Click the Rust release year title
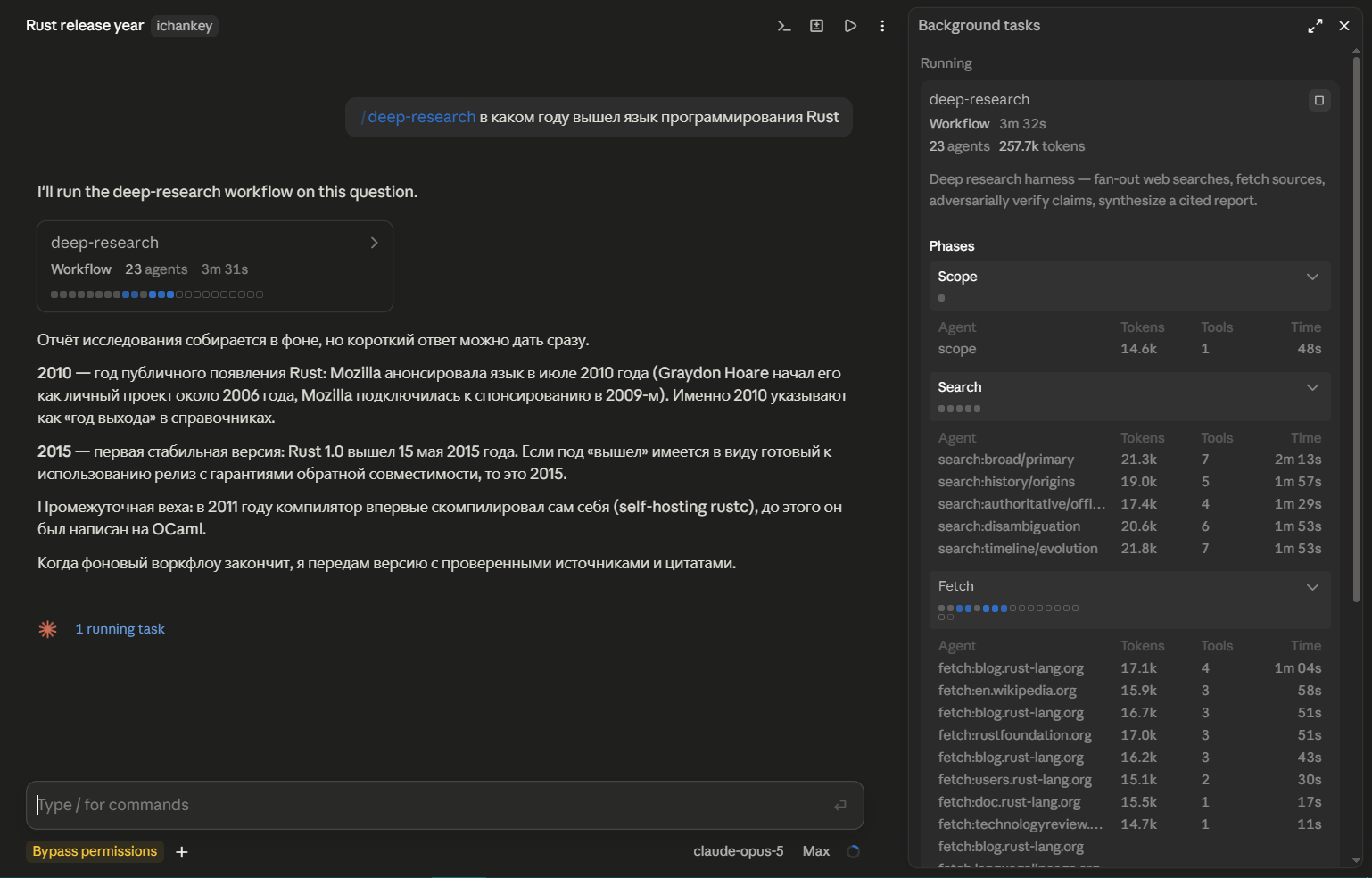Viewport: 1372px width, 878px height. tap(85, 26)
